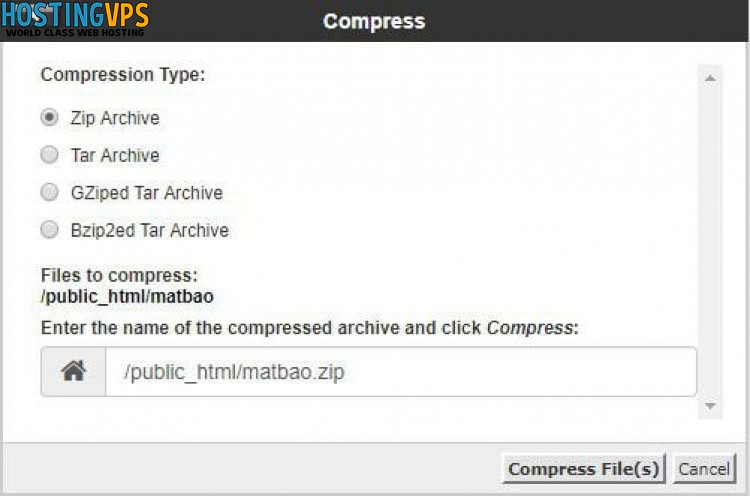Click the 'Compression Type:' heading
Image resolution: width=750 pixels, height=496 pixels.
pyautogui.click(x=123, y=75)
